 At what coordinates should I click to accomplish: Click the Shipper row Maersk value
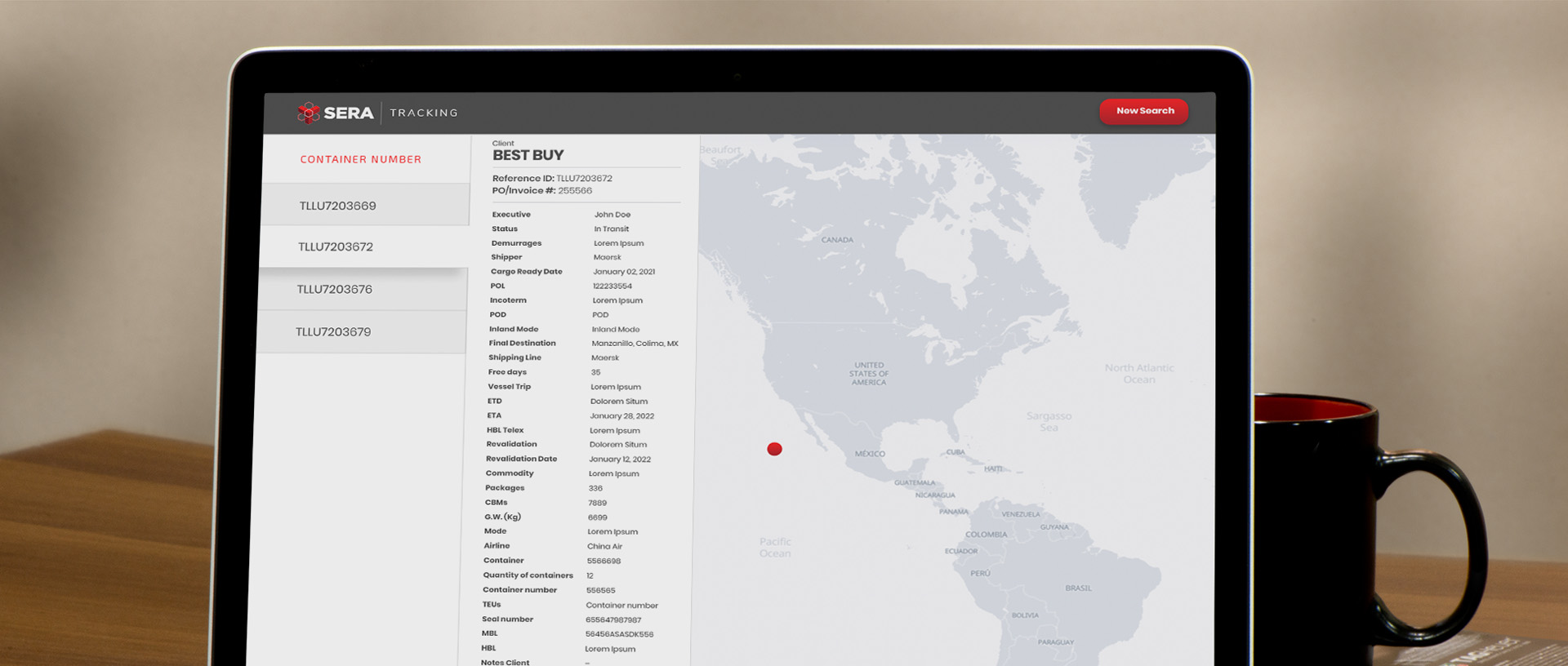(x=607, y=257)
